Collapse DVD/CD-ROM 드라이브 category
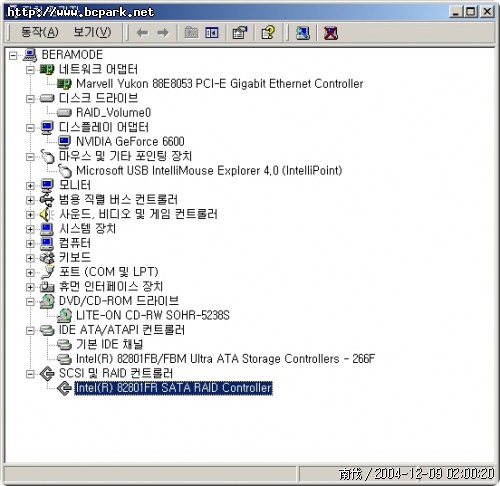Screen dimensions: 500x486 tap(30, 302)
